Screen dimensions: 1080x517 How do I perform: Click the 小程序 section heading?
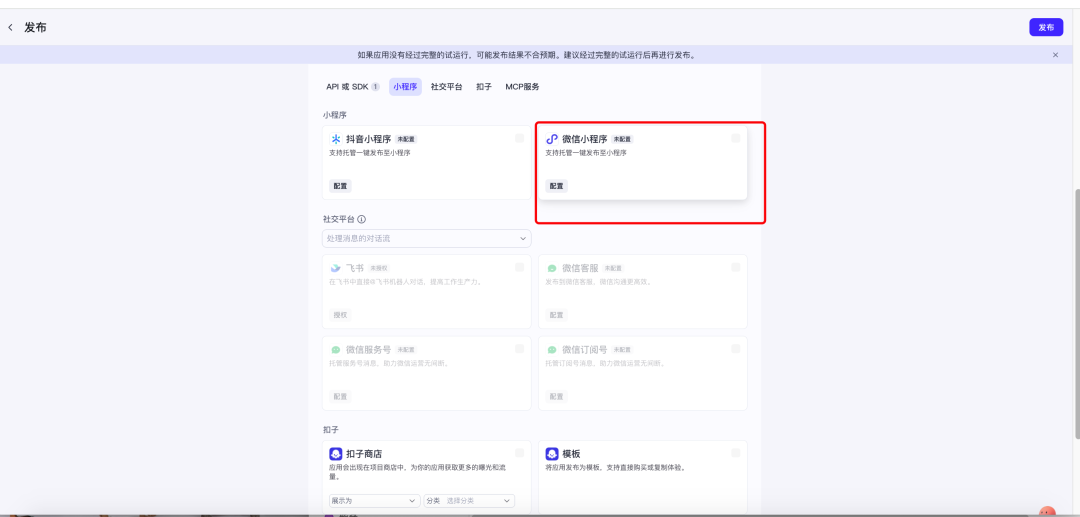(334, 114)
